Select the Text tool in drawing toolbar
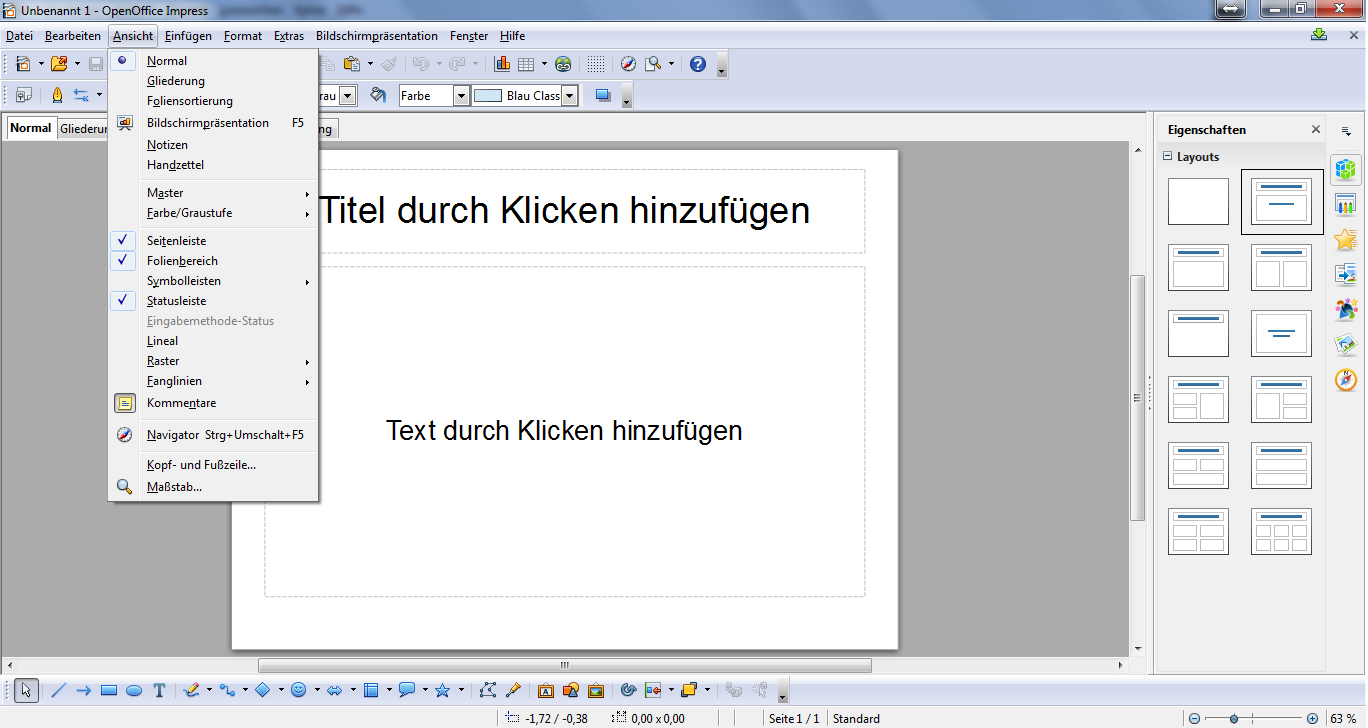The height and width of the screenshot is (728, 1368). pos(159,690)
